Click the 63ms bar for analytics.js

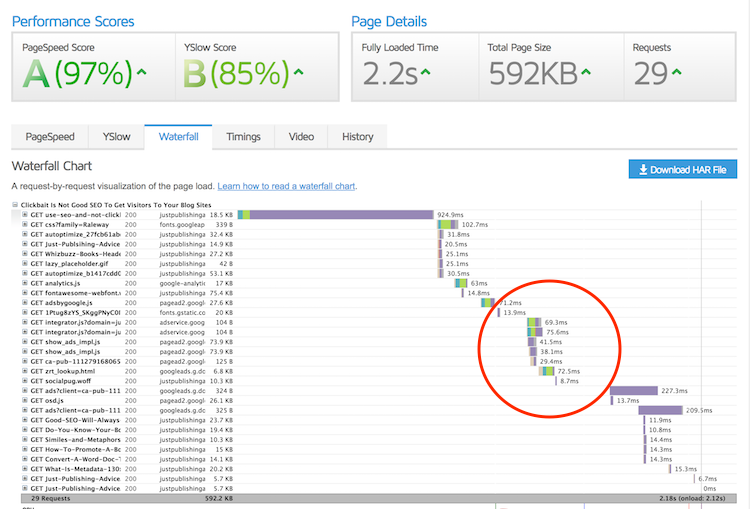pos(461,283)
